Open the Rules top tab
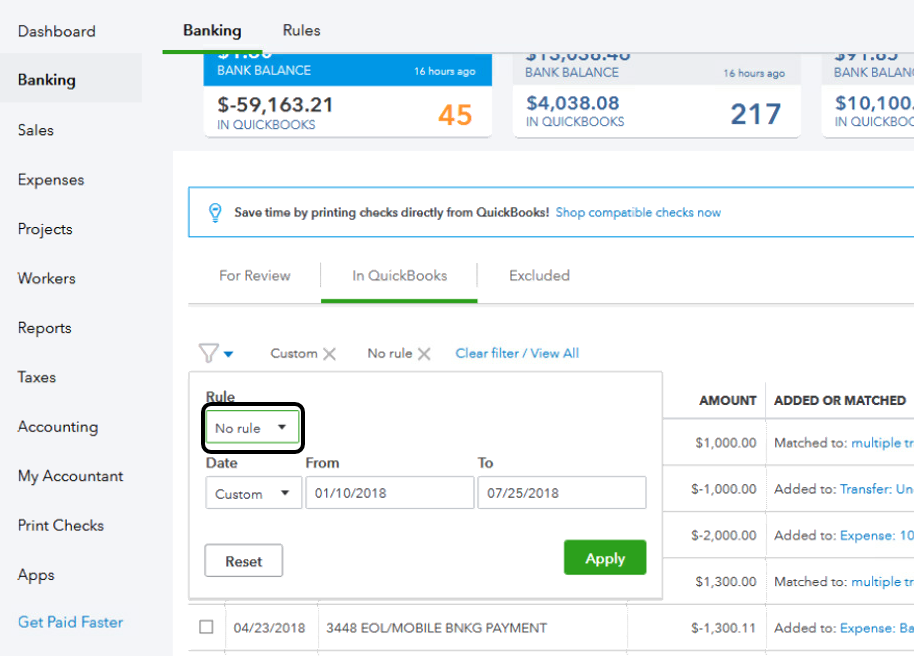The image size is (914, 656). click(x=301, y=30)
